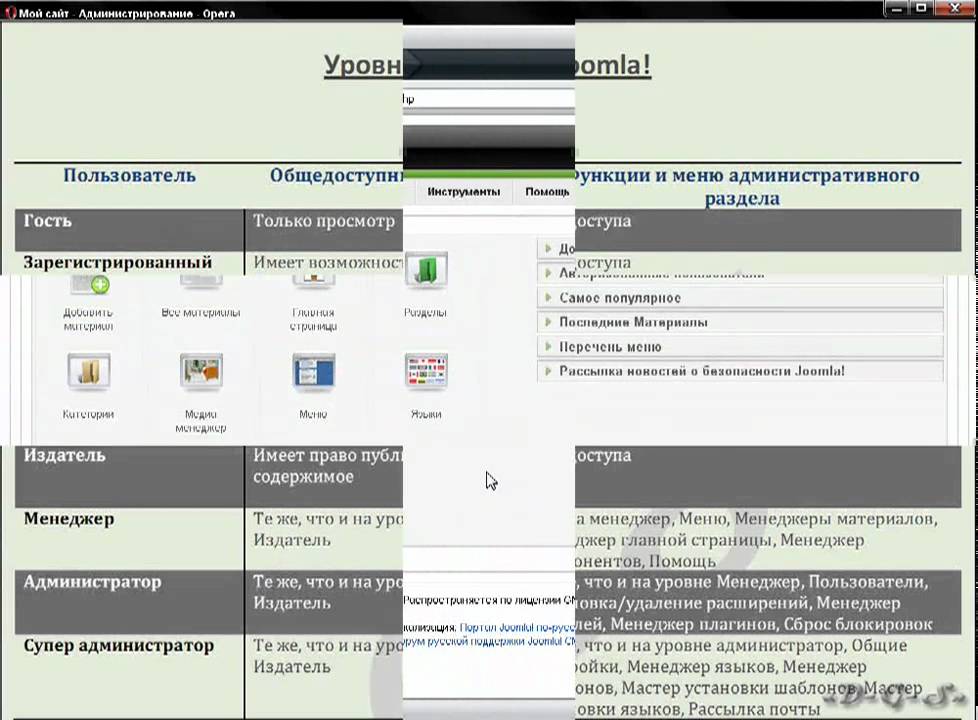Viewport: 978px width, 720px height.
Task: Open the Добавить материал icon with green plus
Action: [89, 285]
